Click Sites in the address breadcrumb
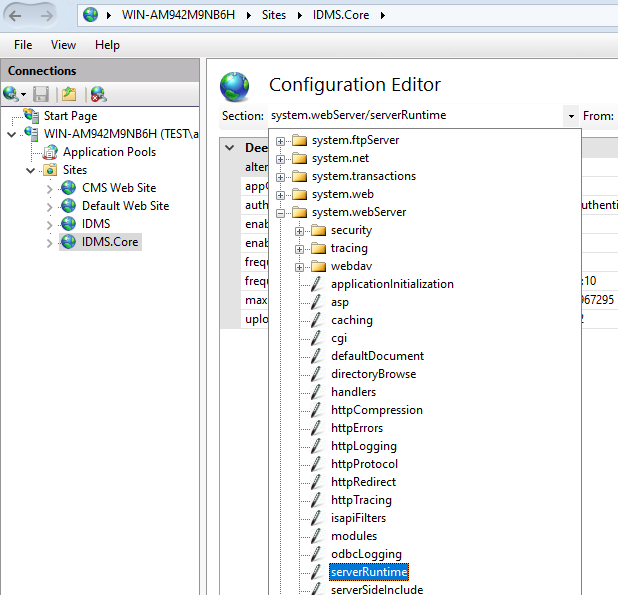 tap(274, 15)
